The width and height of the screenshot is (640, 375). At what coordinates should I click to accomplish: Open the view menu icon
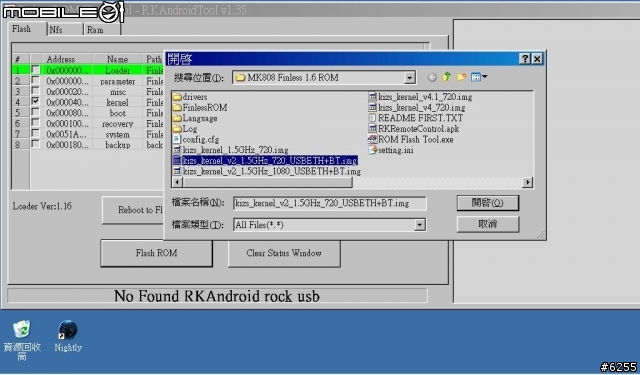[x=479, y=77]
